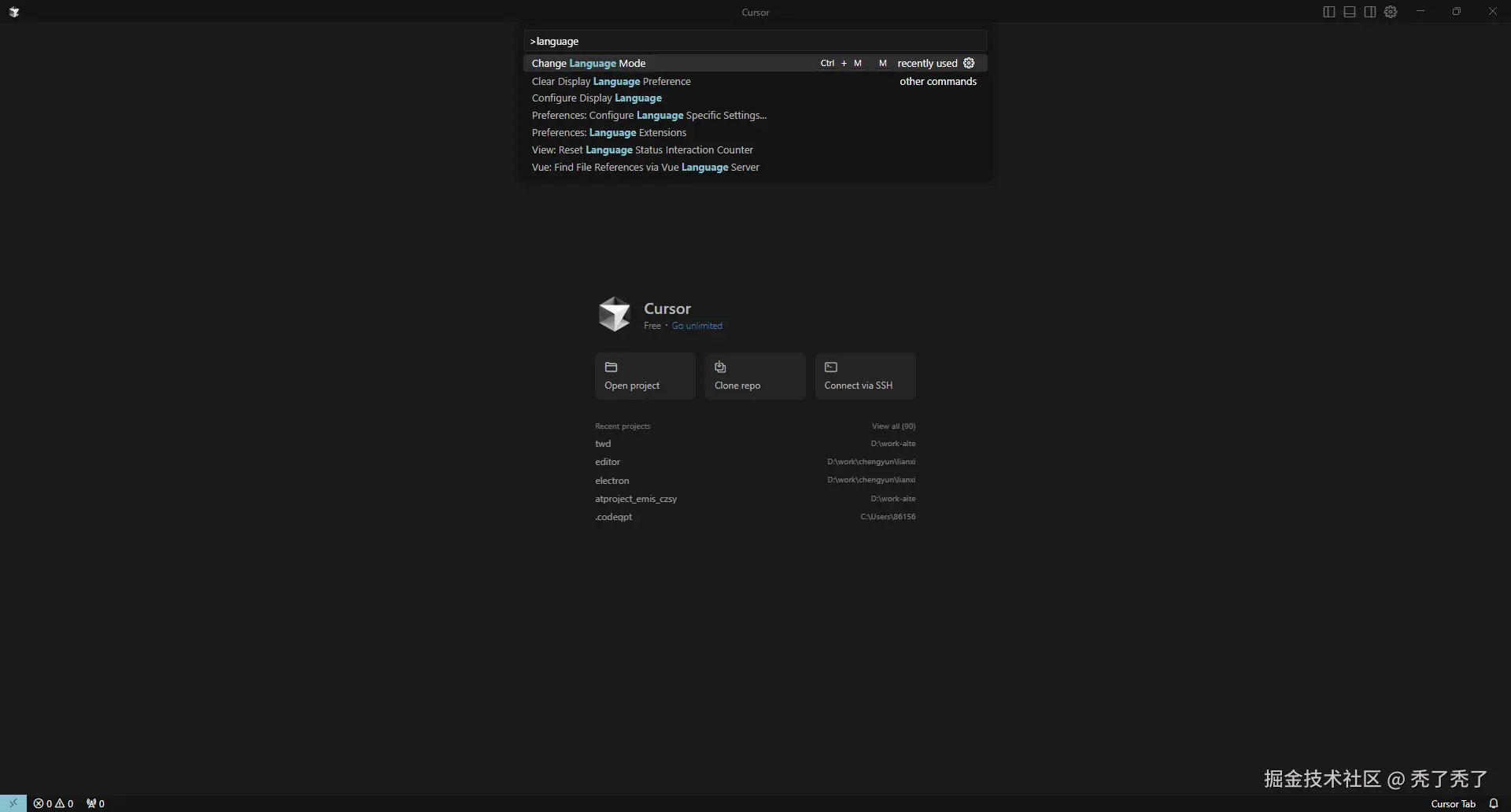Open remote window menu in status bar

[13, 803]
